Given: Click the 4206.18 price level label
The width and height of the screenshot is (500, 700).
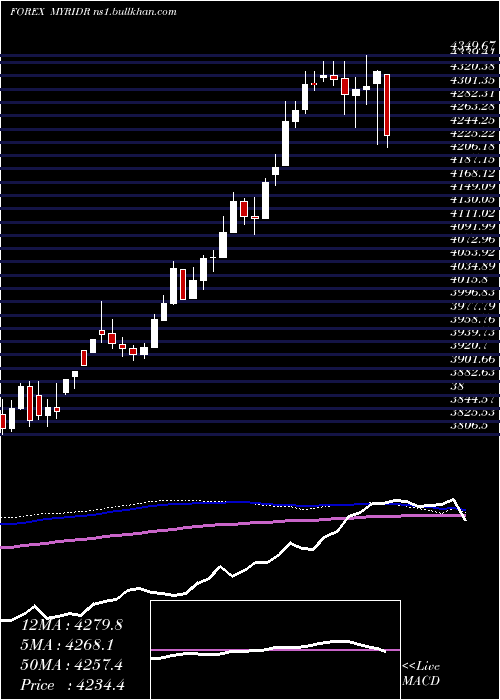Looking at the screenshot, I should 474,146.
